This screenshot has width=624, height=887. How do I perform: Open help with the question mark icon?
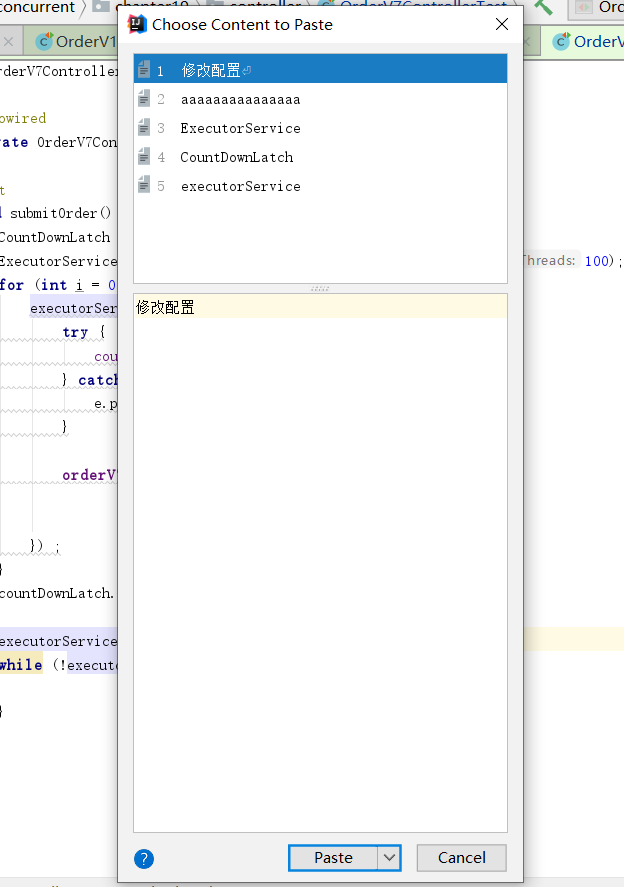point(144,859)
